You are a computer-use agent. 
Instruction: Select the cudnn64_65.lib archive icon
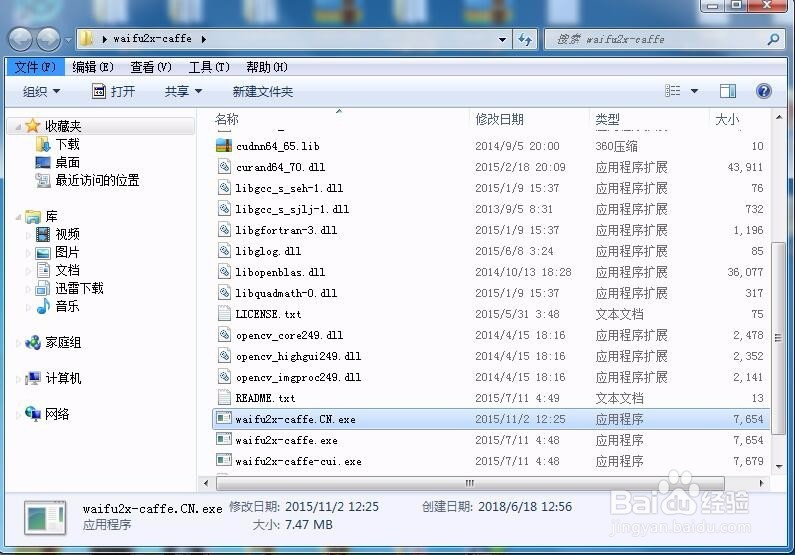(x=224, y=146)
